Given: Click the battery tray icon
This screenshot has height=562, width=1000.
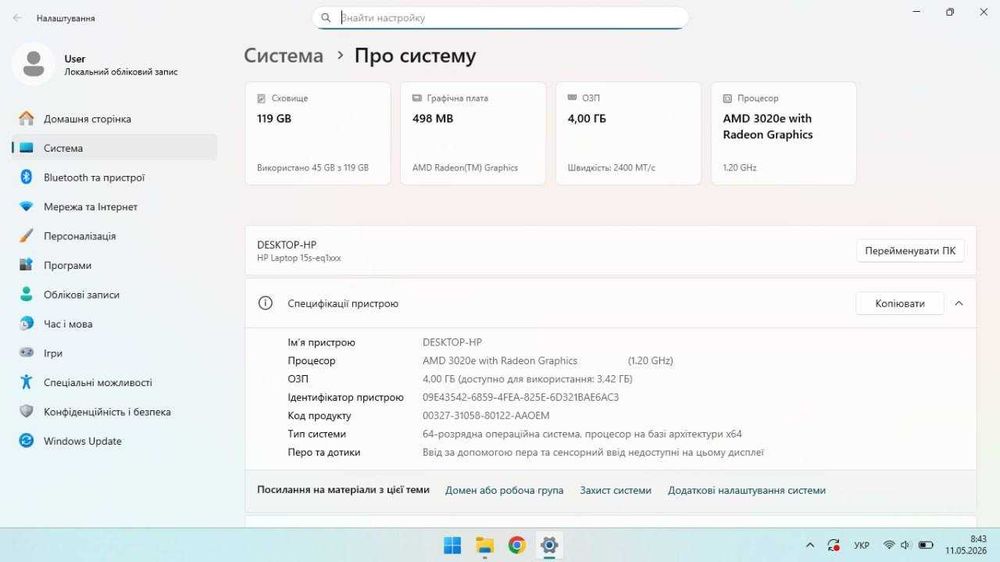Looking at the screenshot, I should (x=926, y=545).
